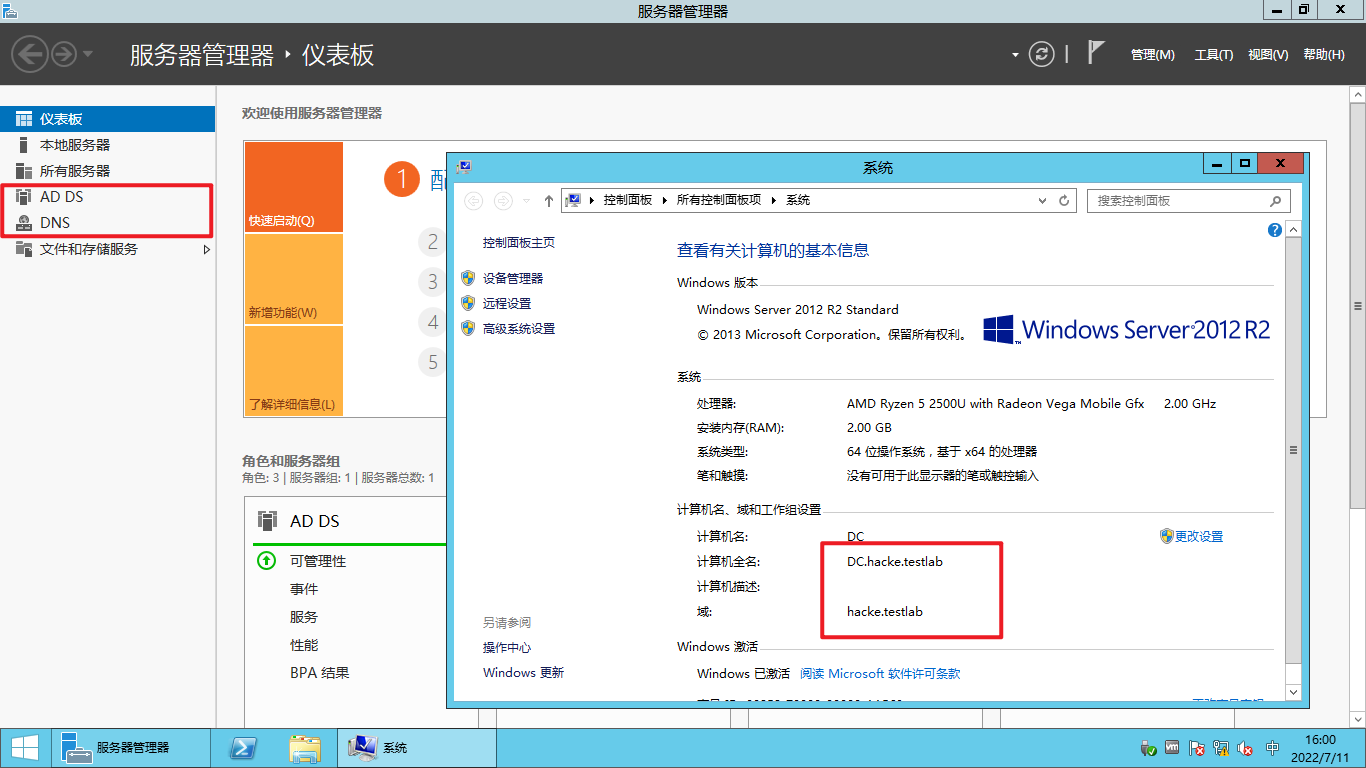Expand 文件和存储服务 with its arrow
The image size is (1366, 768).
coord(207,249)
